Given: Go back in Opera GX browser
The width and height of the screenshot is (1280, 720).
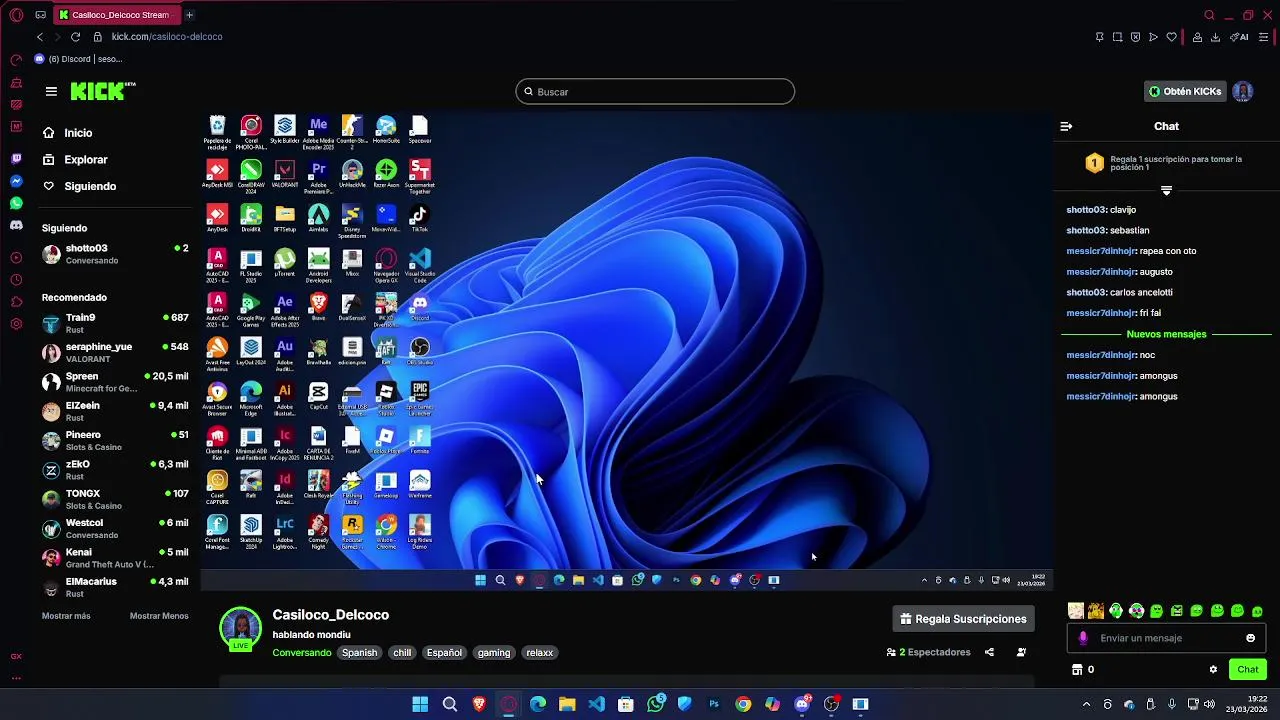Looking at the screenshot, I should pyautogui.click(x=40, y=37).
